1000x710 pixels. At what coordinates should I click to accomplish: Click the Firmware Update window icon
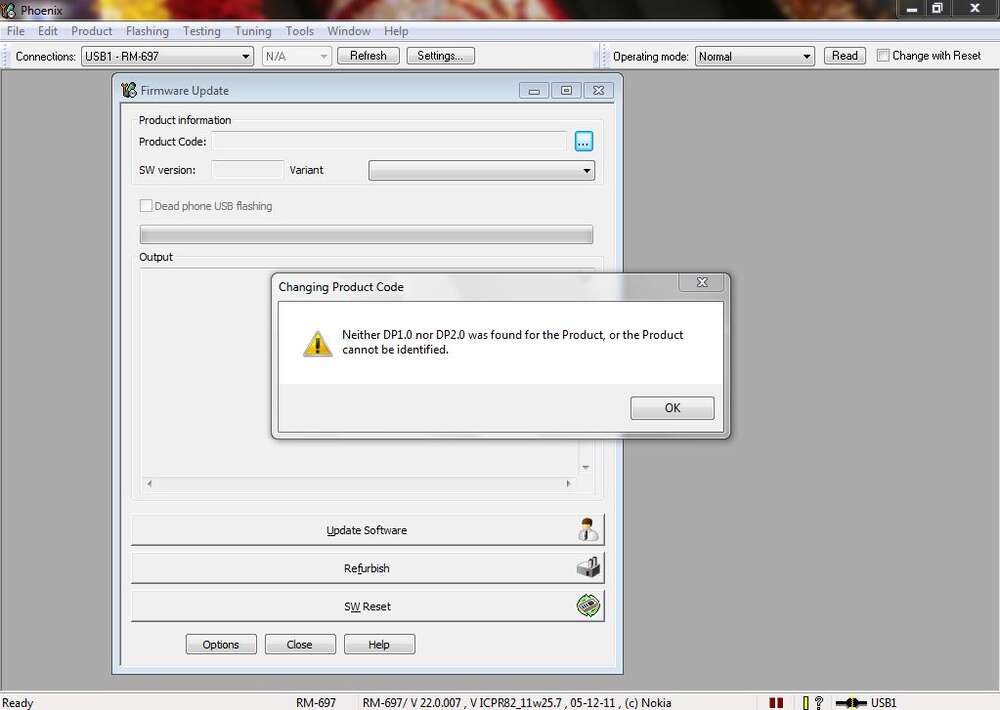tap(129, 90)
